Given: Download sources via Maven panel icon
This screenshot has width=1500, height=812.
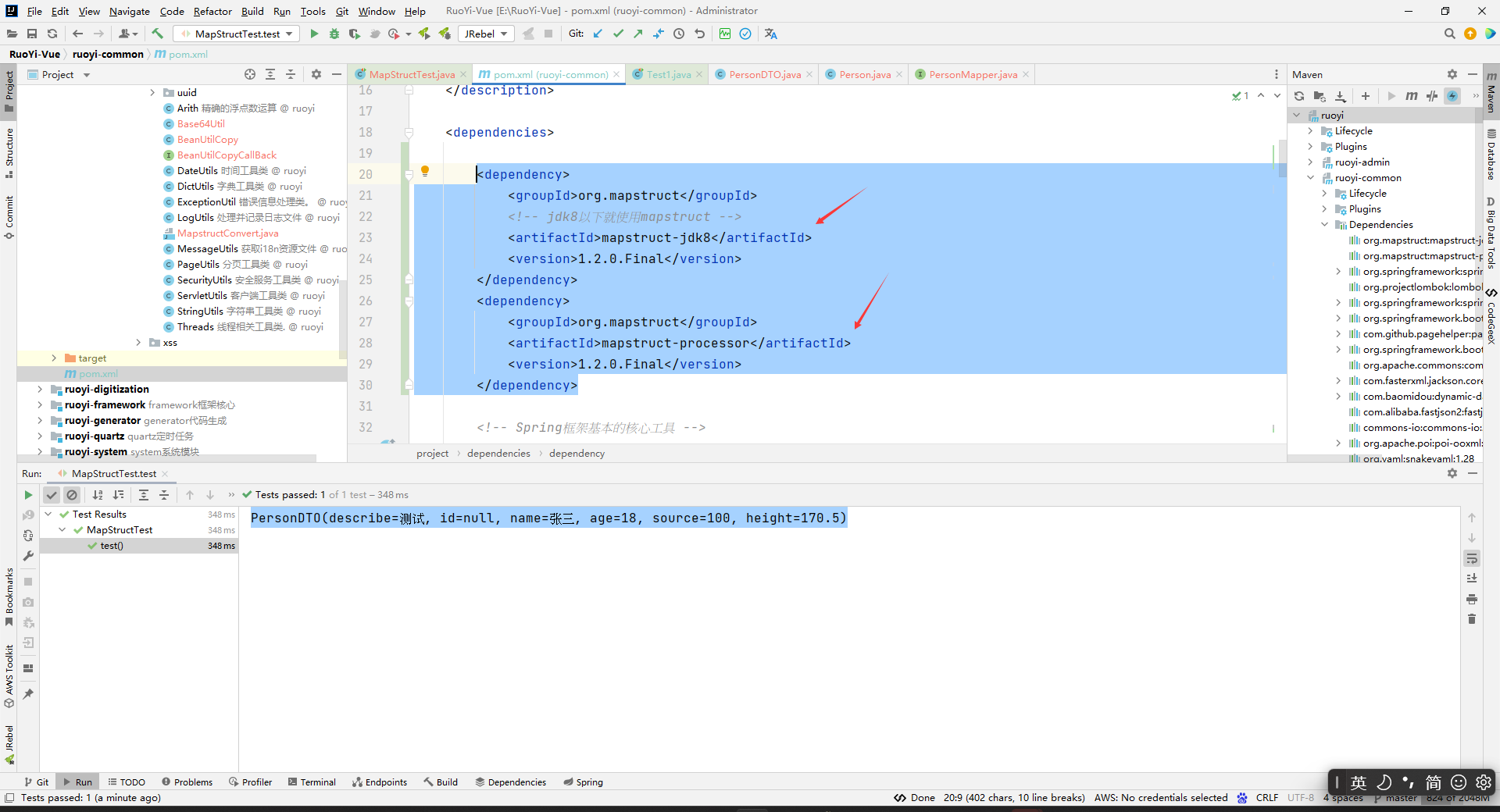Looking at the screenshot, I should pos(1341,95).
